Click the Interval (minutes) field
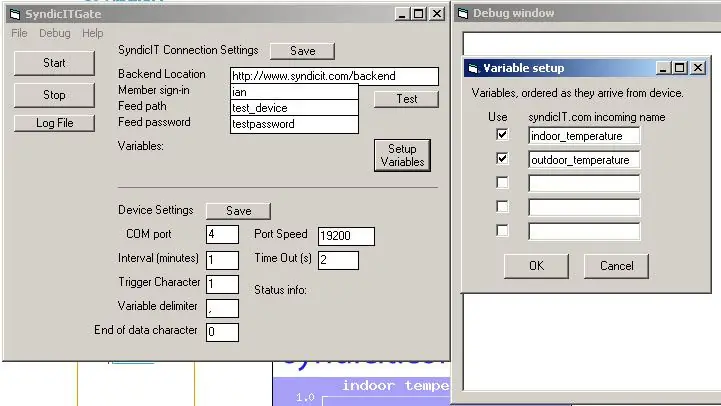Screen dimensions: 721x406 pyautogui.click(x=222, y=260)
